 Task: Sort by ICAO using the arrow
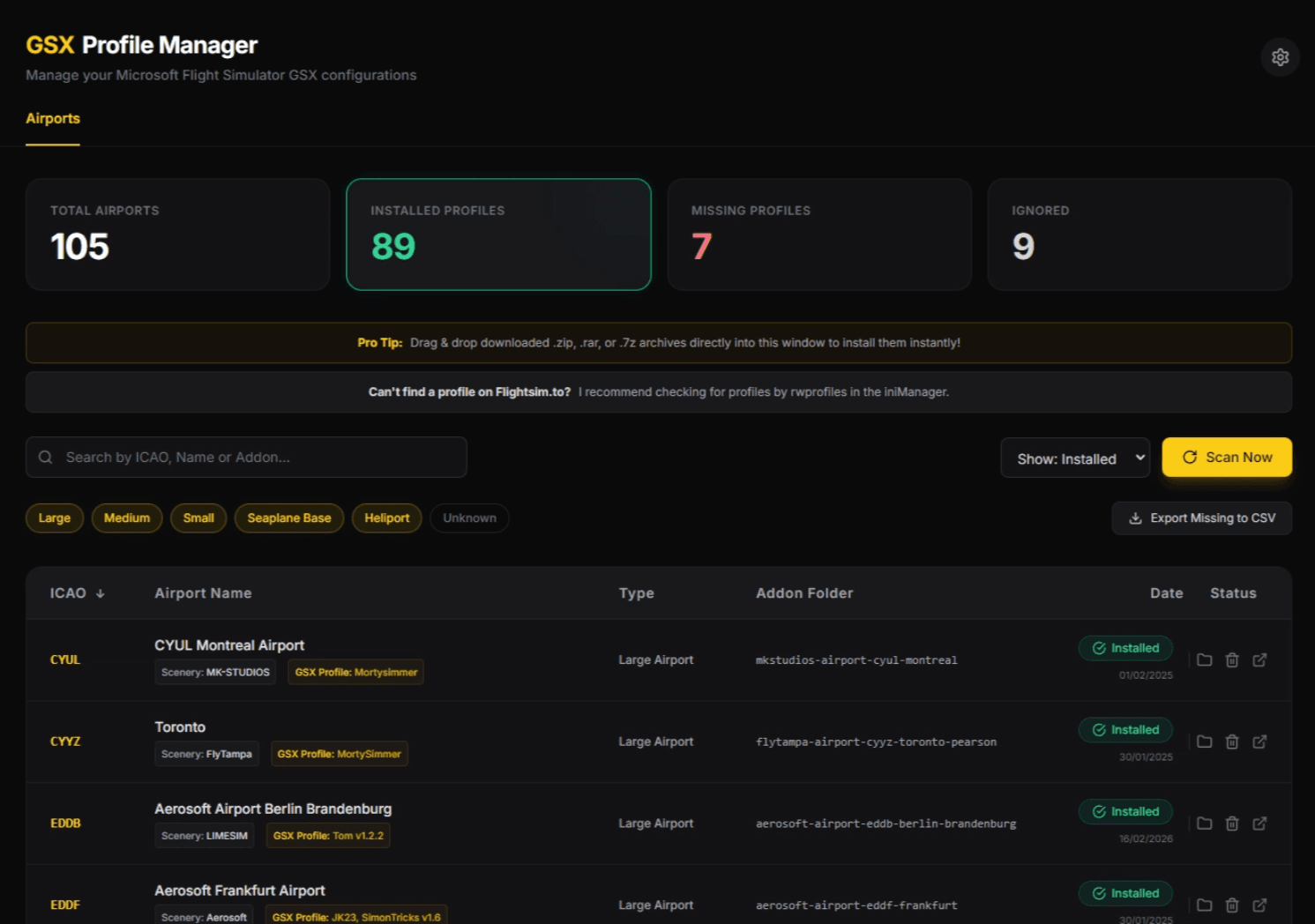[x=100, y=592]
